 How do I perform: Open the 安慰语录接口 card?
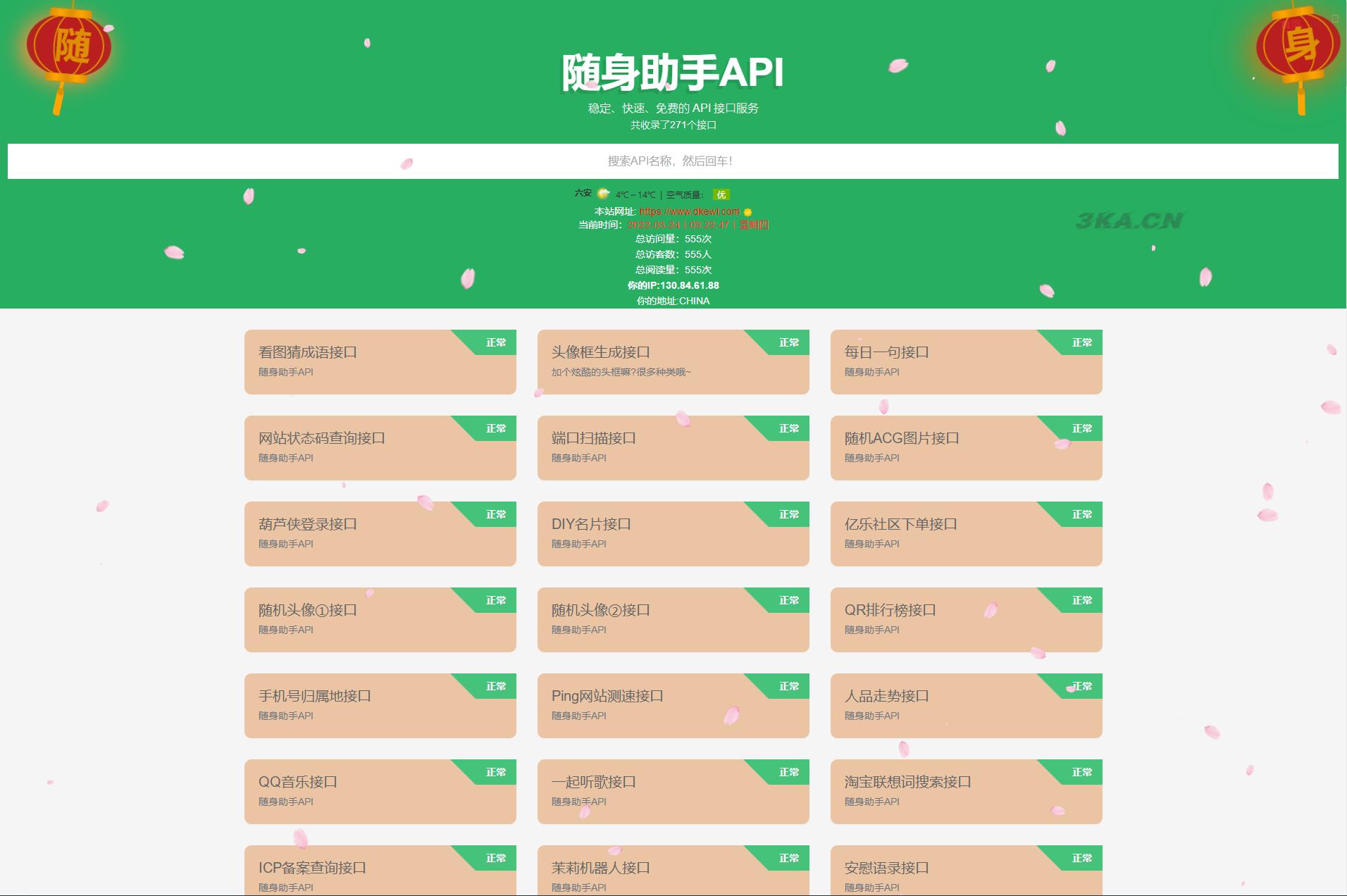click(966, 871)
